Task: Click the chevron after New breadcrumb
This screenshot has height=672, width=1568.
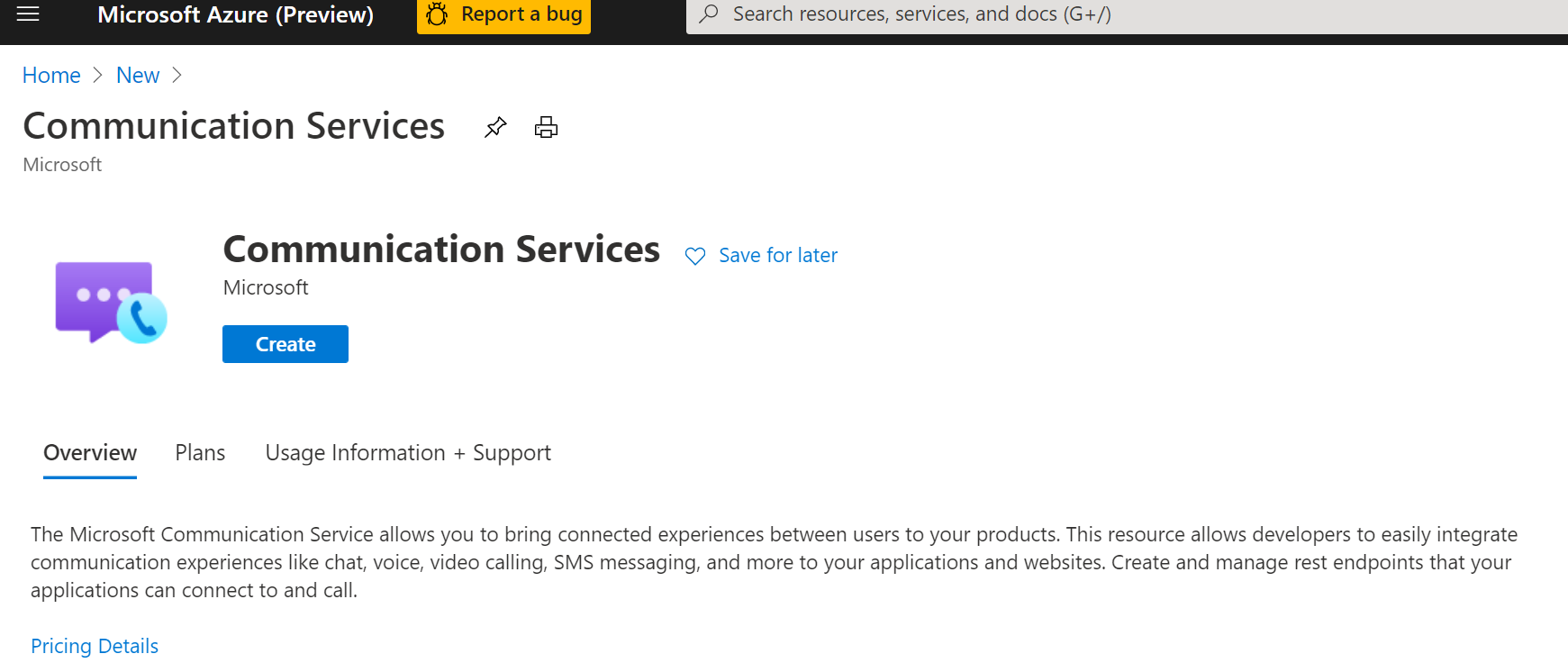Action: (177, 76)
